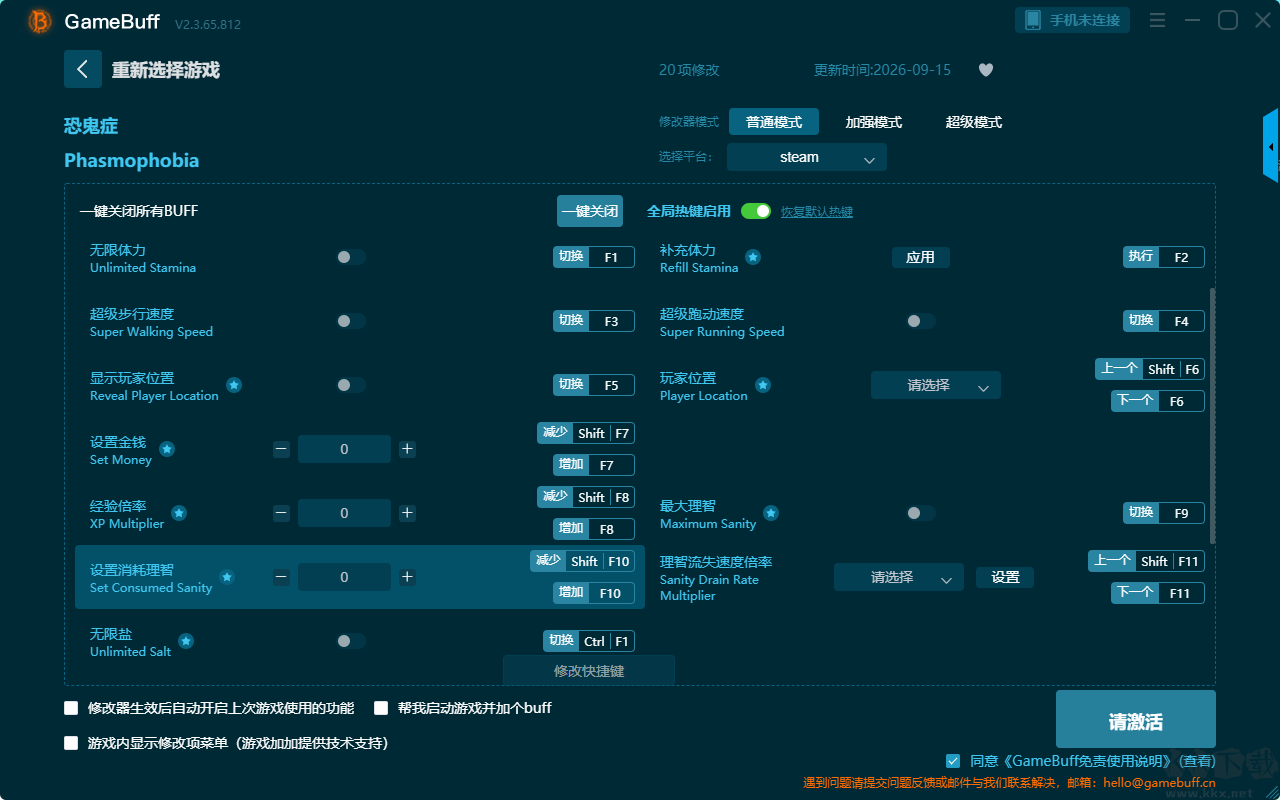This screenshot has width=1280, height=800.
Task: Toggle Unlimited Stamina switch
Action: 351,257
